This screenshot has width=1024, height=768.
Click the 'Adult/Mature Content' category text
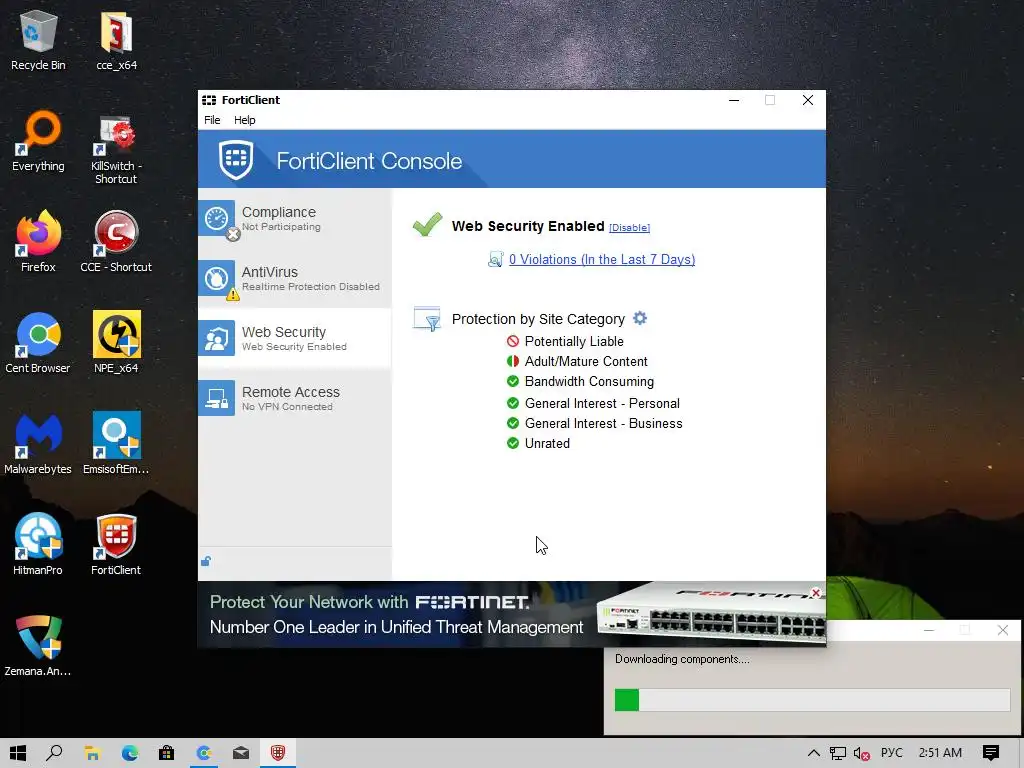586,361
